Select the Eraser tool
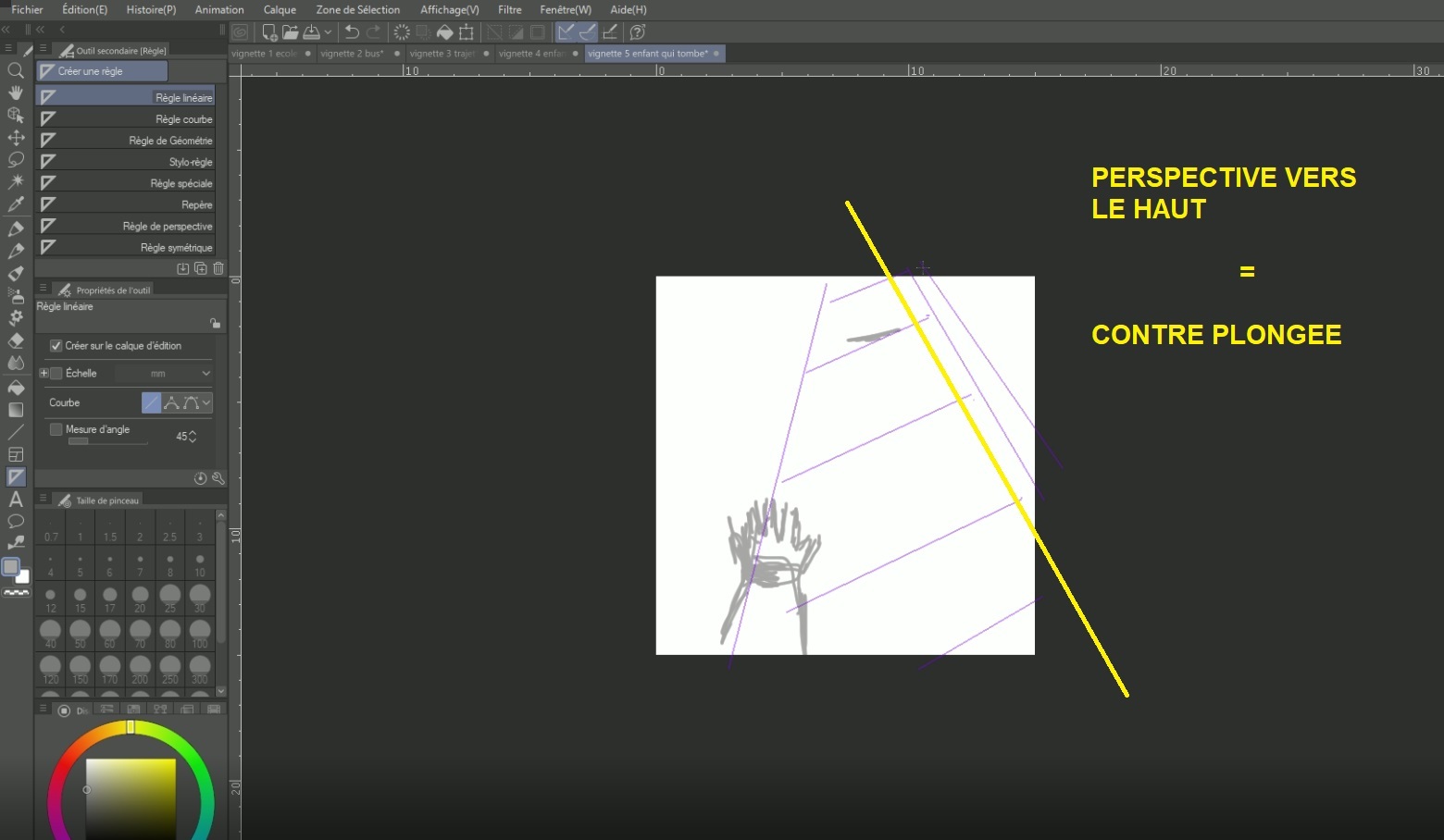Screen dimensions: 1444x840 point(16,340)
